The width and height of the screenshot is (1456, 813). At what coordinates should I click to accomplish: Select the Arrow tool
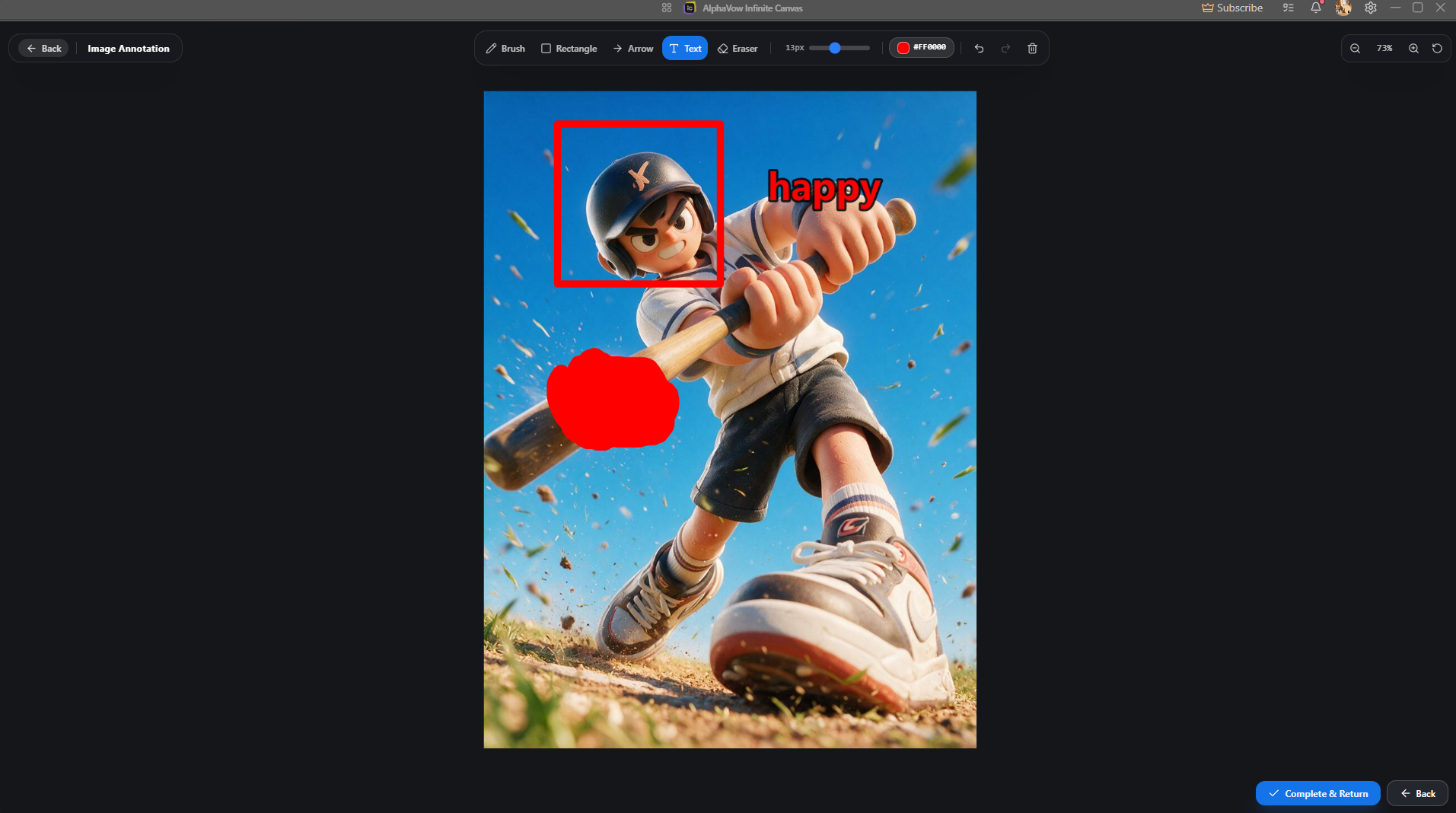click(633, 48)
